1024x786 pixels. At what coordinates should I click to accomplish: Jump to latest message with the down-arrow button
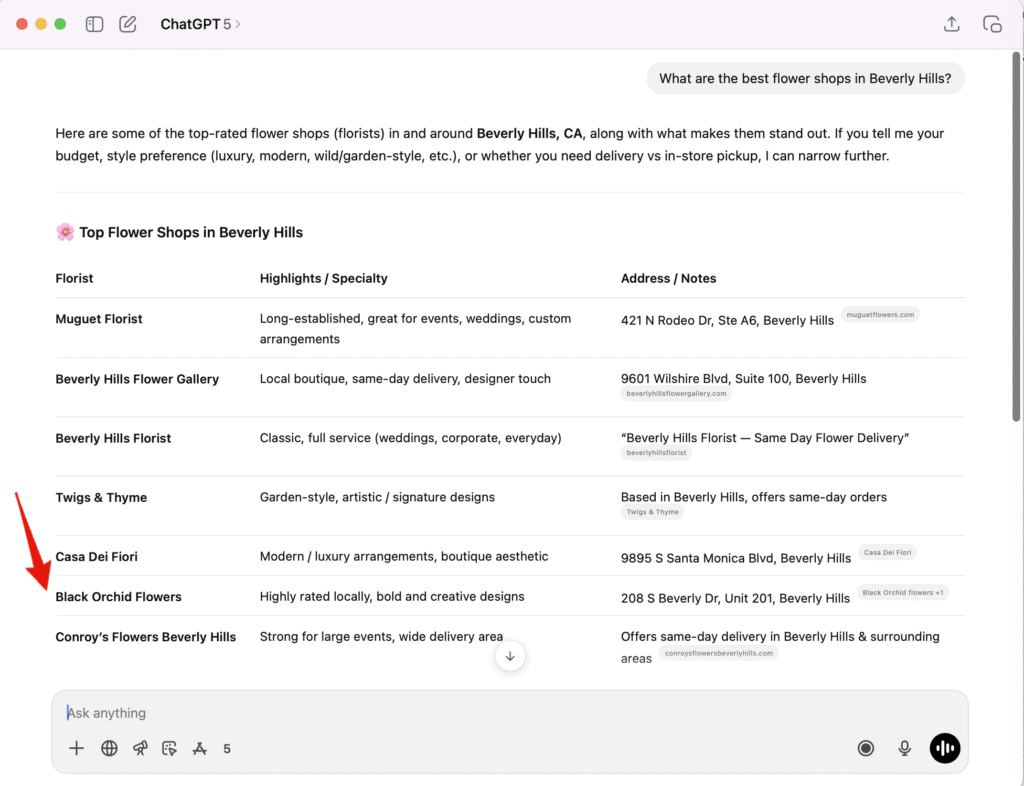(510, 656)
